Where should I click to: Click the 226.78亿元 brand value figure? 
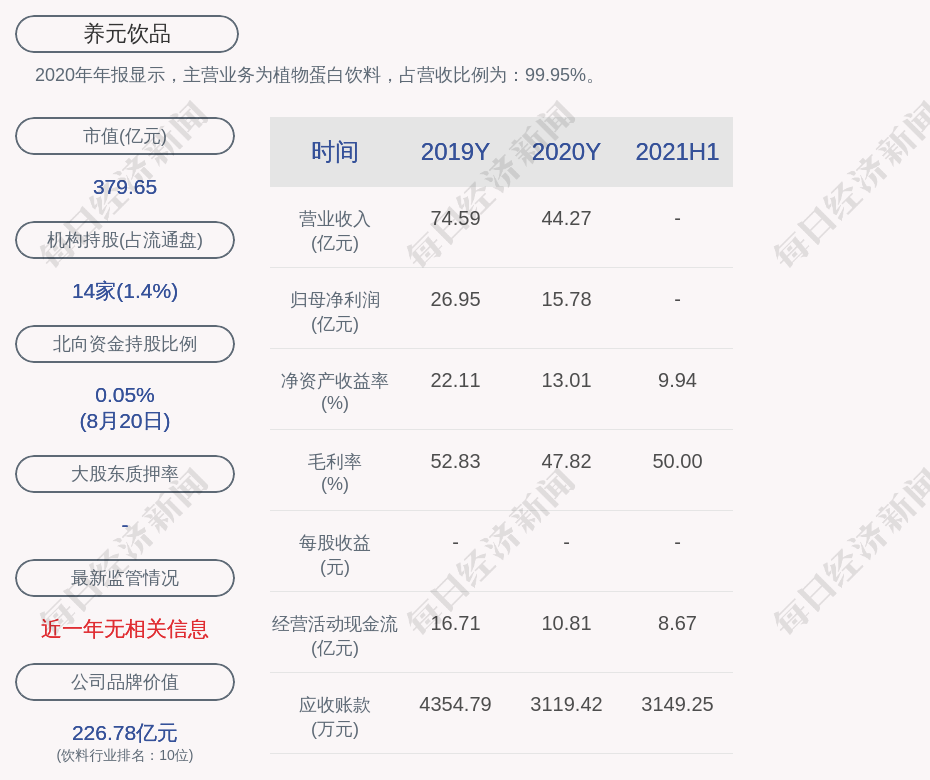pos(125,733)
